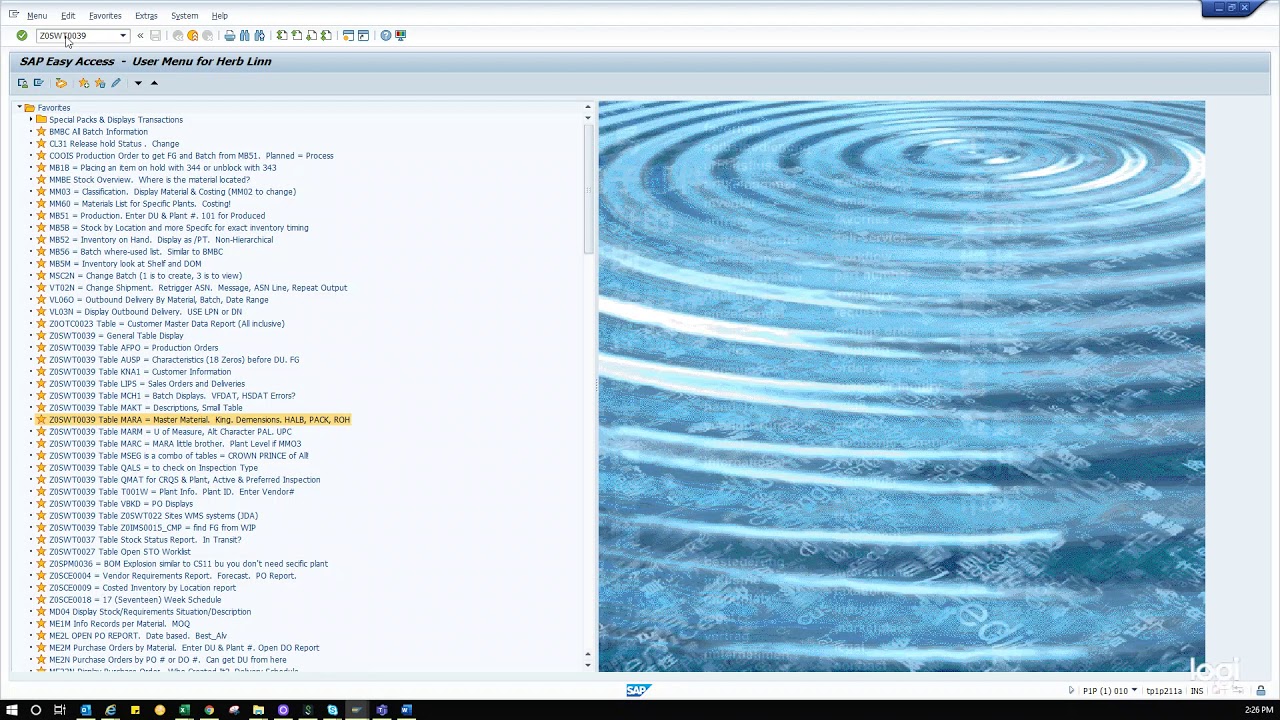Click the Save diskette icon
Screen dimensions: 1280x720
155,36
